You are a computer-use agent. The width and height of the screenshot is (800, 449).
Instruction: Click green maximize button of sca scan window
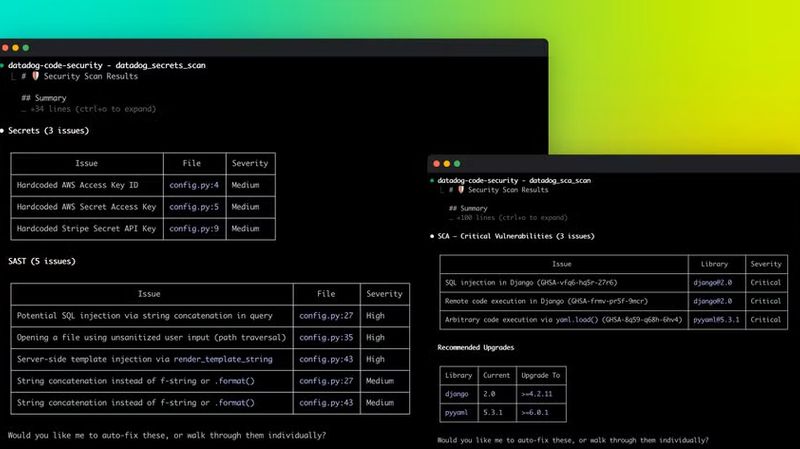[x=457, y=164]
